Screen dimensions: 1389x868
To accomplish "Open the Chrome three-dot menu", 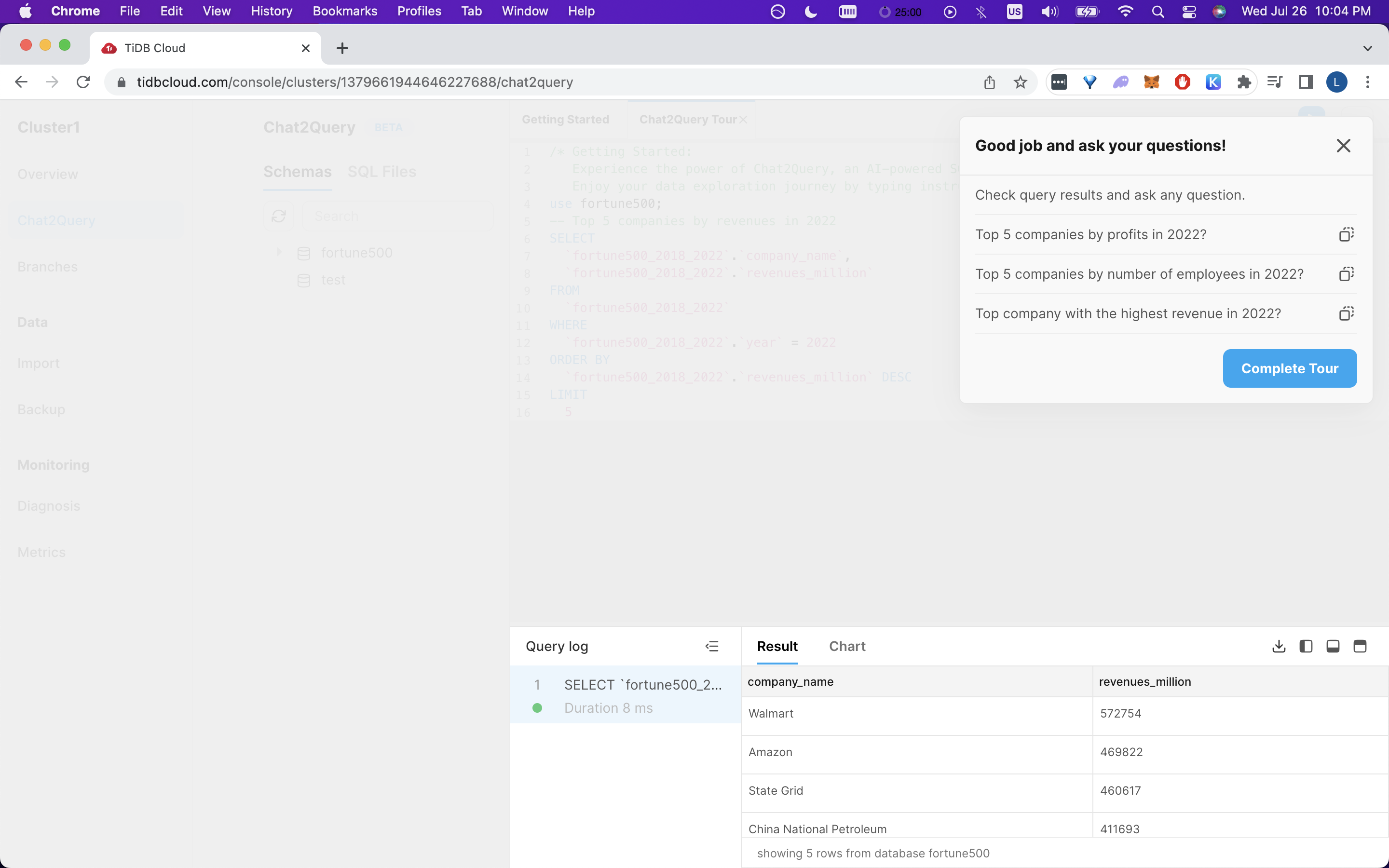I will click(1367, 82).
